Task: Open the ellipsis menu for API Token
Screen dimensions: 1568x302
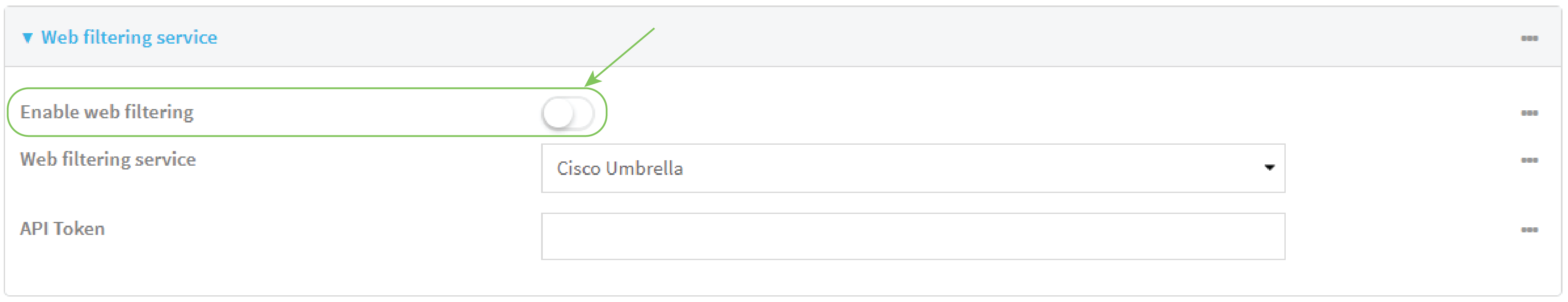Action: click(x=1529, y=230)
